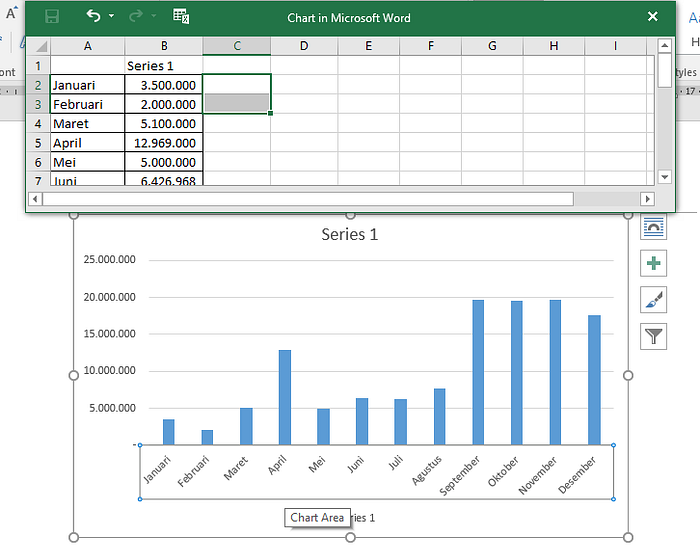Click the November axis label

tap(538, 475)
